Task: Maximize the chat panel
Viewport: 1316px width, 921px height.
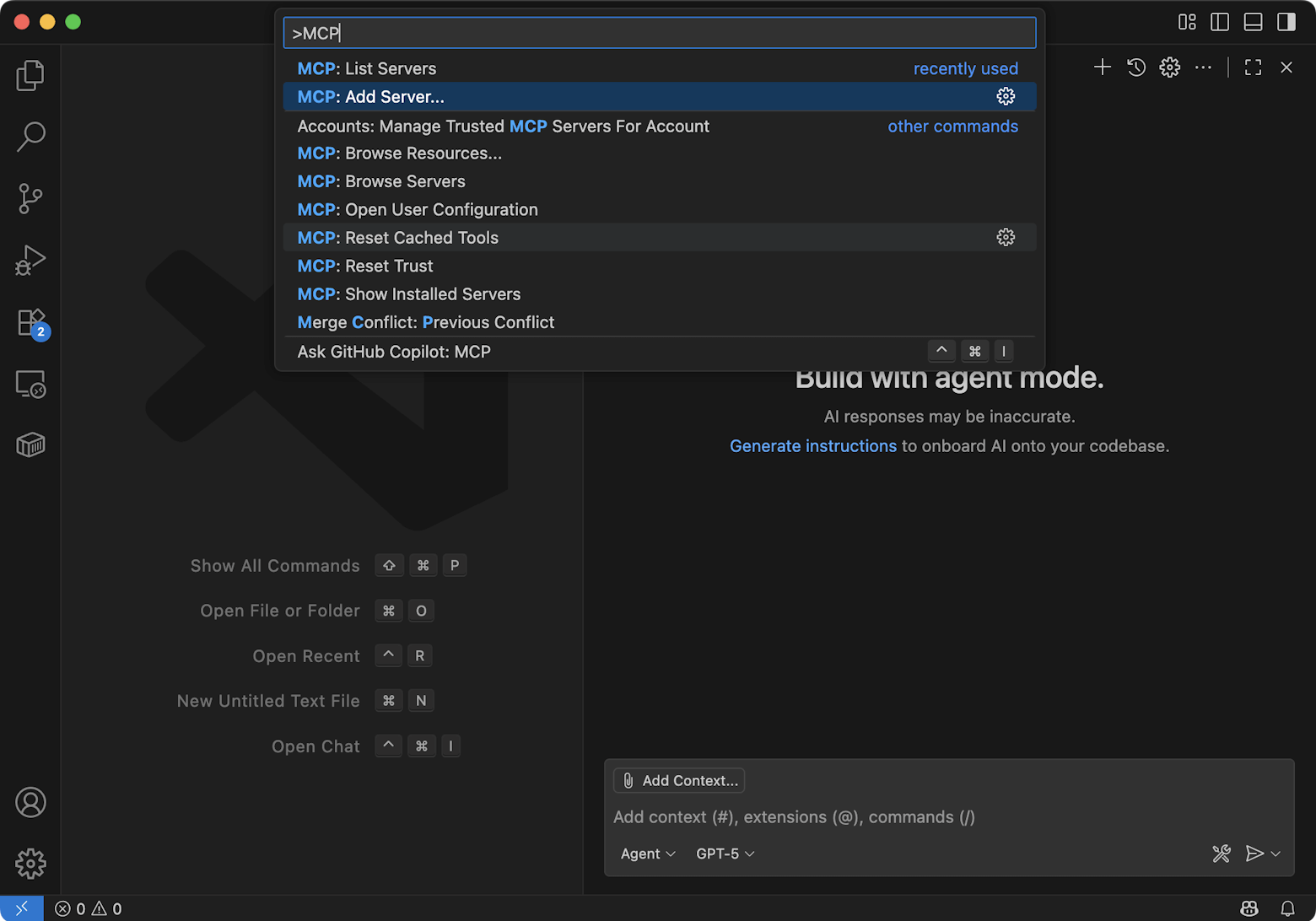Action: pyautogui.click(x=1253, y=67)
